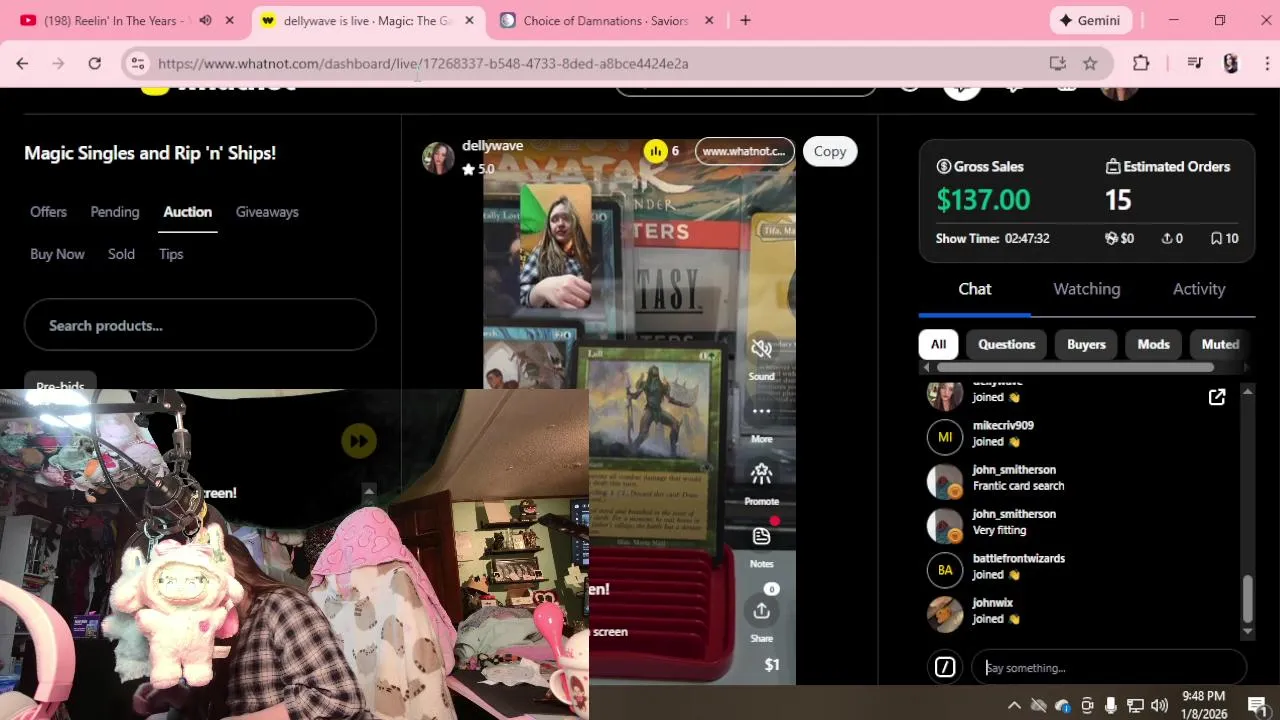The height and width of the screenshot is (720, 1280).
Task: Click the yellow viewer count icon
Action: 656,151
